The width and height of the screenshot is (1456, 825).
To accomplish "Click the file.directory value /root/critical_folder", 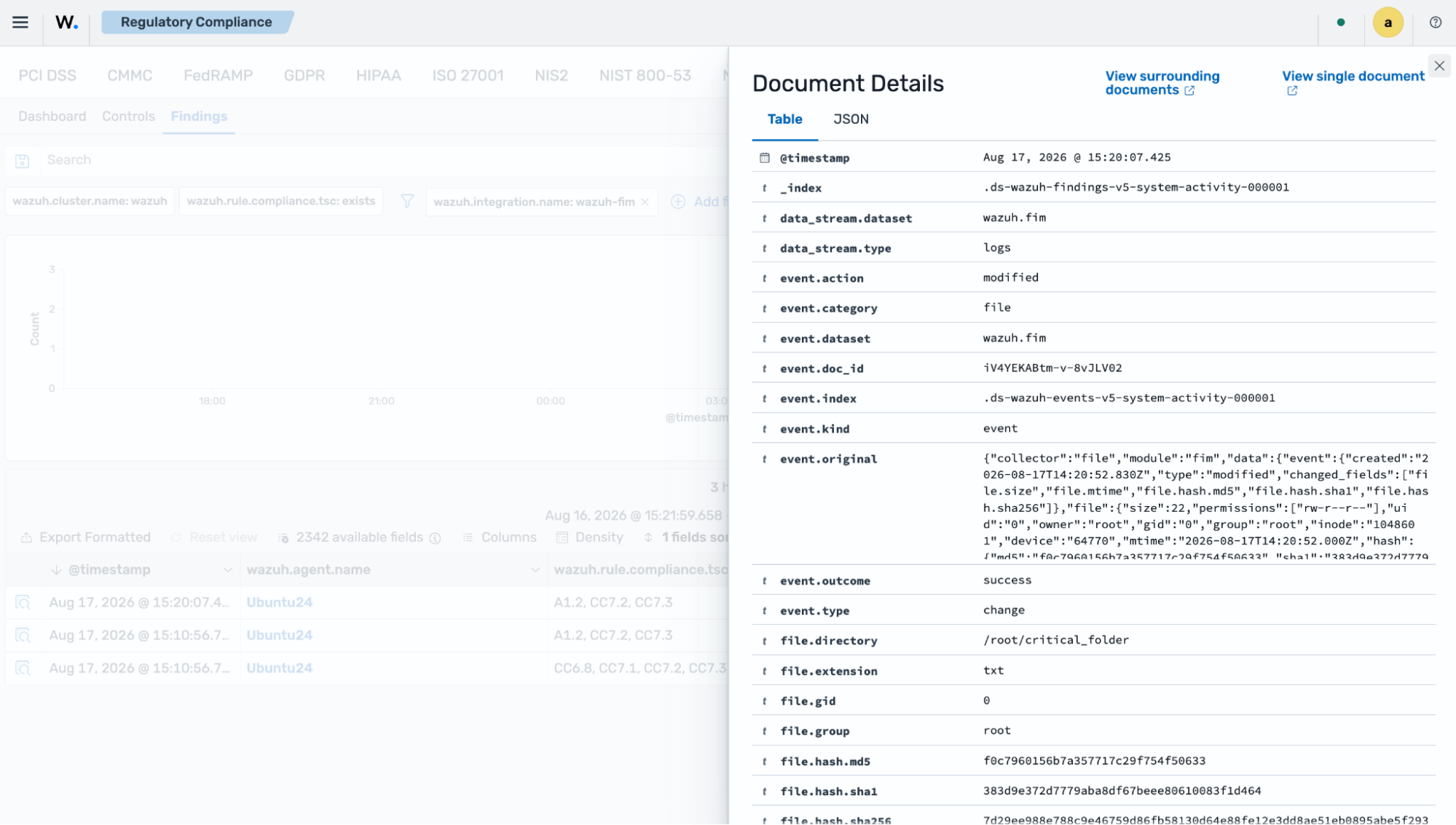I will coord(1055,640).
